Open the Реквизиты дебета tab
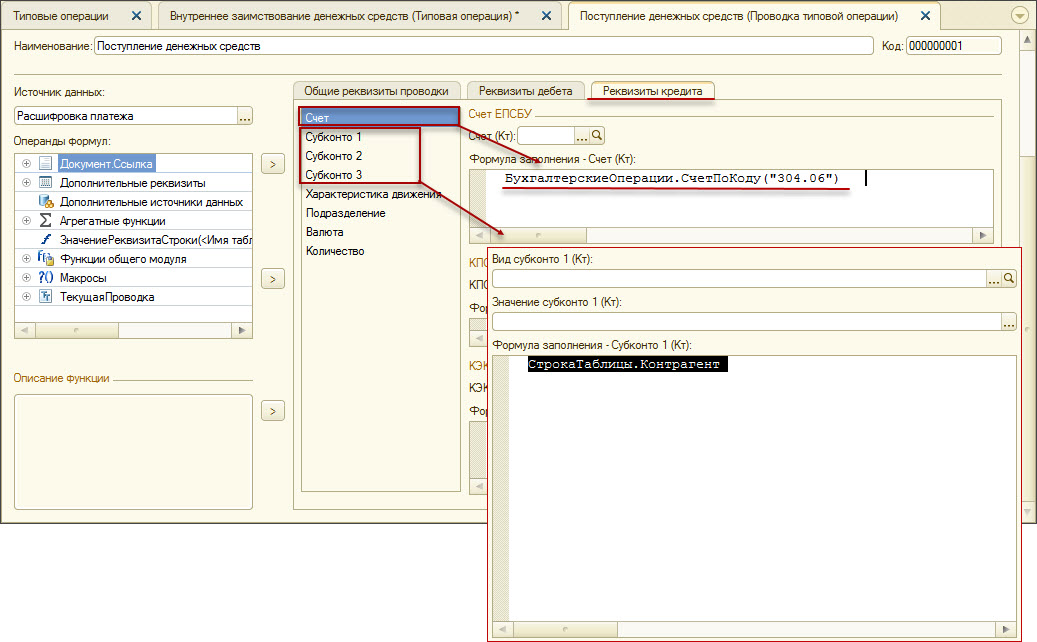The width and height of the screenshot is (1037, 642). coord(526,91)
